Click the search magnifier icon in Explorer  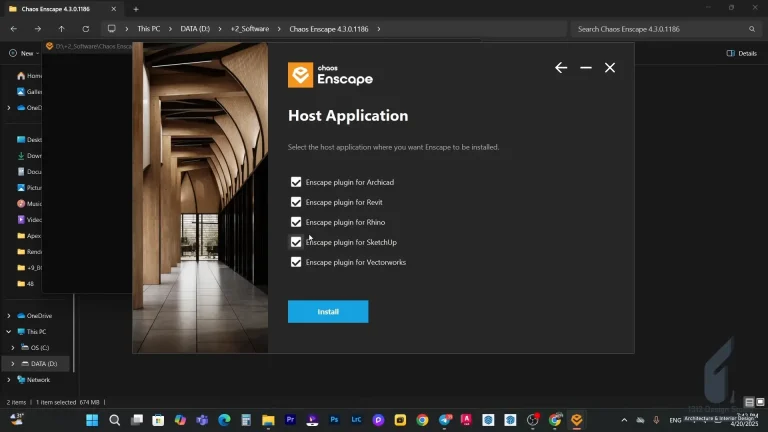(x=752, y=29)
